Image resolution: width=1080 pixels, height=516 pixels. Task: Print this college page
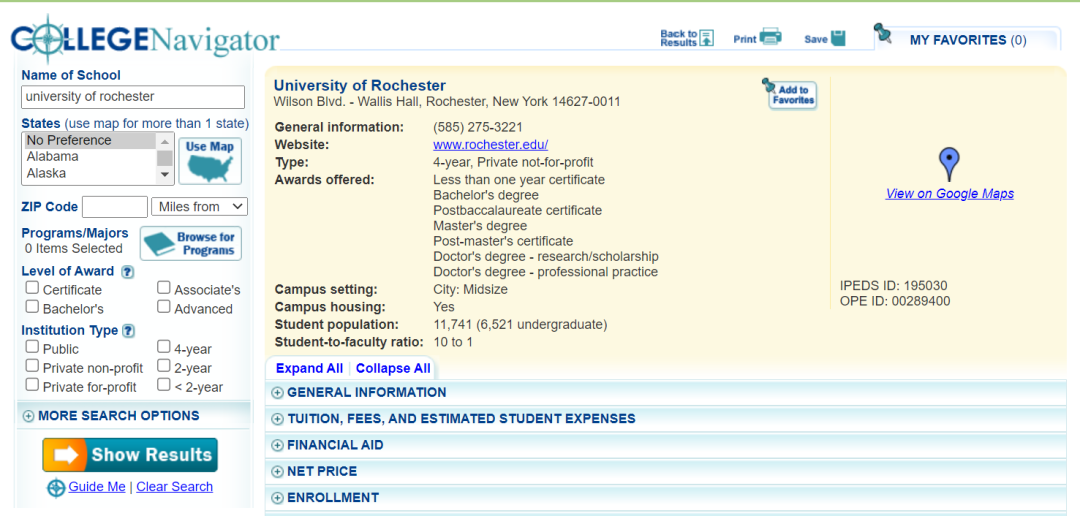(757, 39)
